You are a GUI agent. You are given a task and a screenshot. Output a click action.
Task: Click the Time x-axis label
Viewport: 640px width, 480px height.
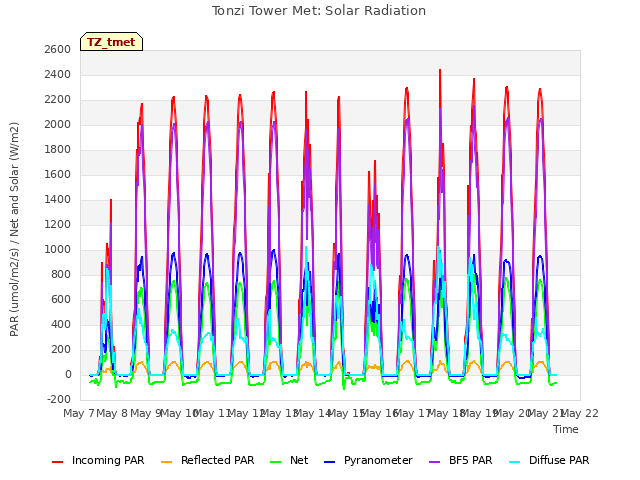566,429
